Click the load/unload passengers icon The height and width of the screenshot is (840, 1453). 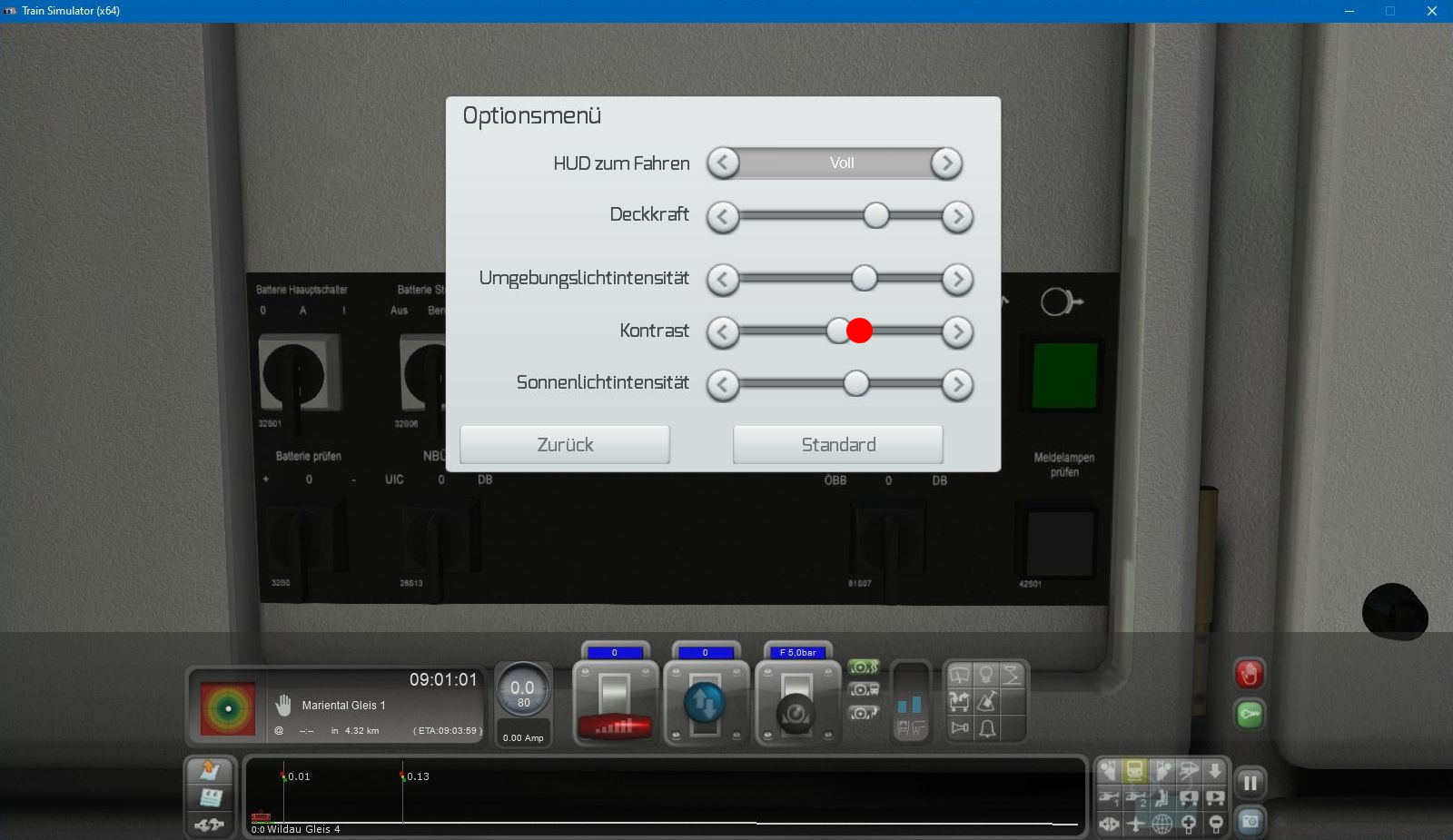point(960,701)
